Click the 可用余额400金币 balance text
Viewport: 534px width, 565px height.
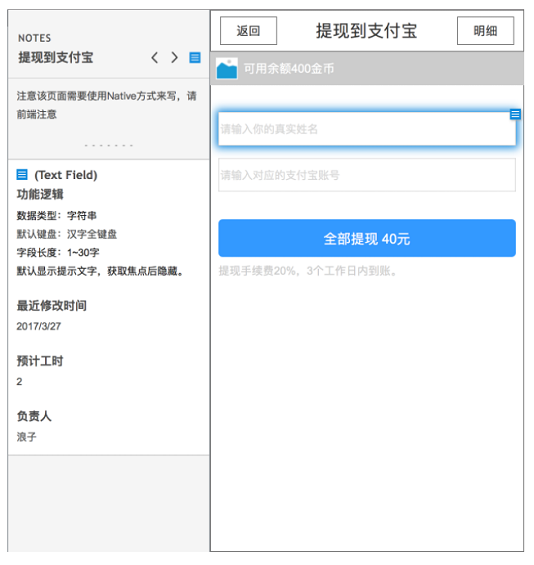[289, 68]
